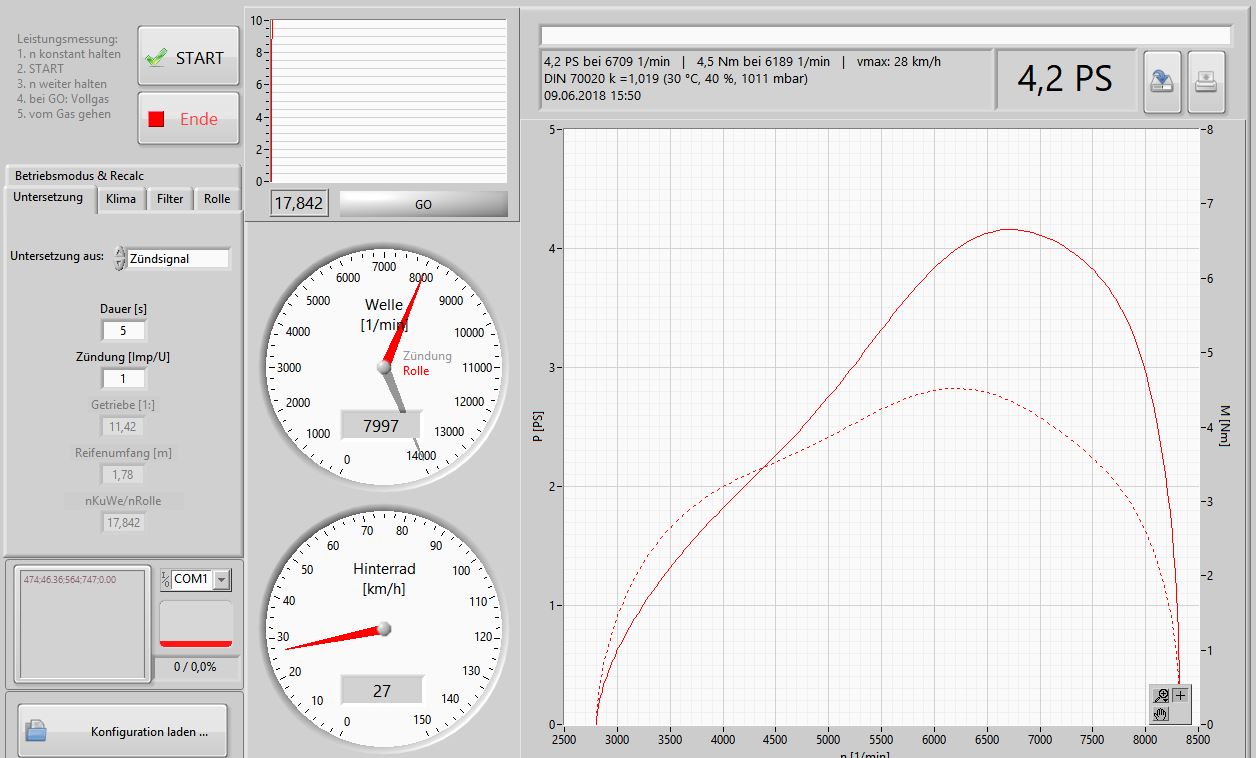Edit the Dauer [s] value field

[x=123, y=330]
